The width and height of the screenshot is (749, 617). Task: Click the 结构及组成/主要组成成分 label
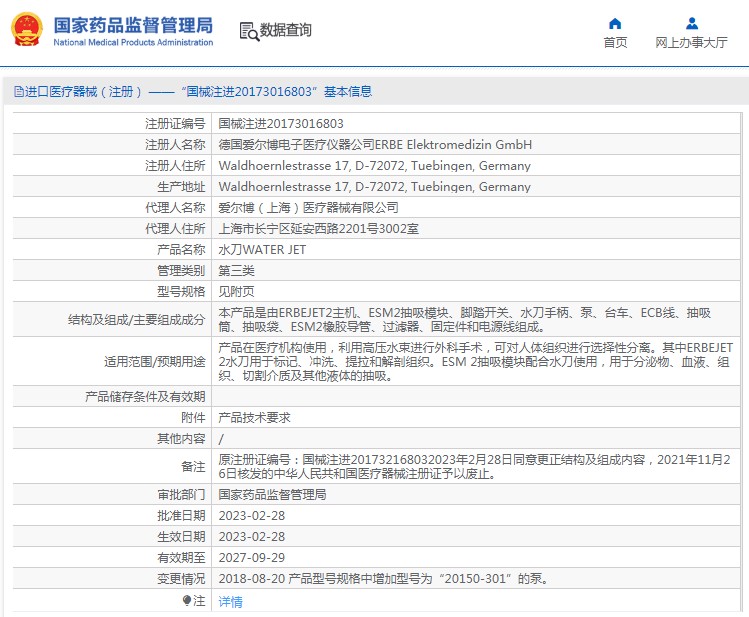(136, 319)
